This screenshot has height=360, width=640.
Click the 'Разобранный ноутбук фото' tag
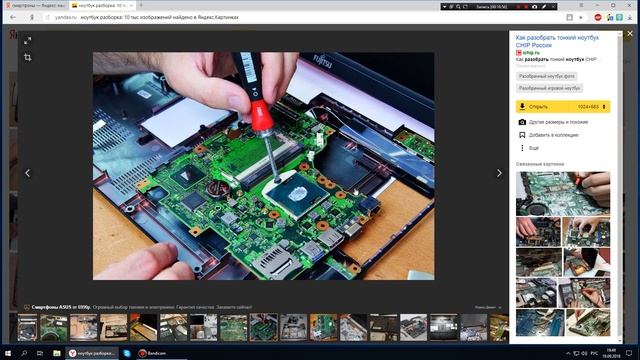coord(547,76)
